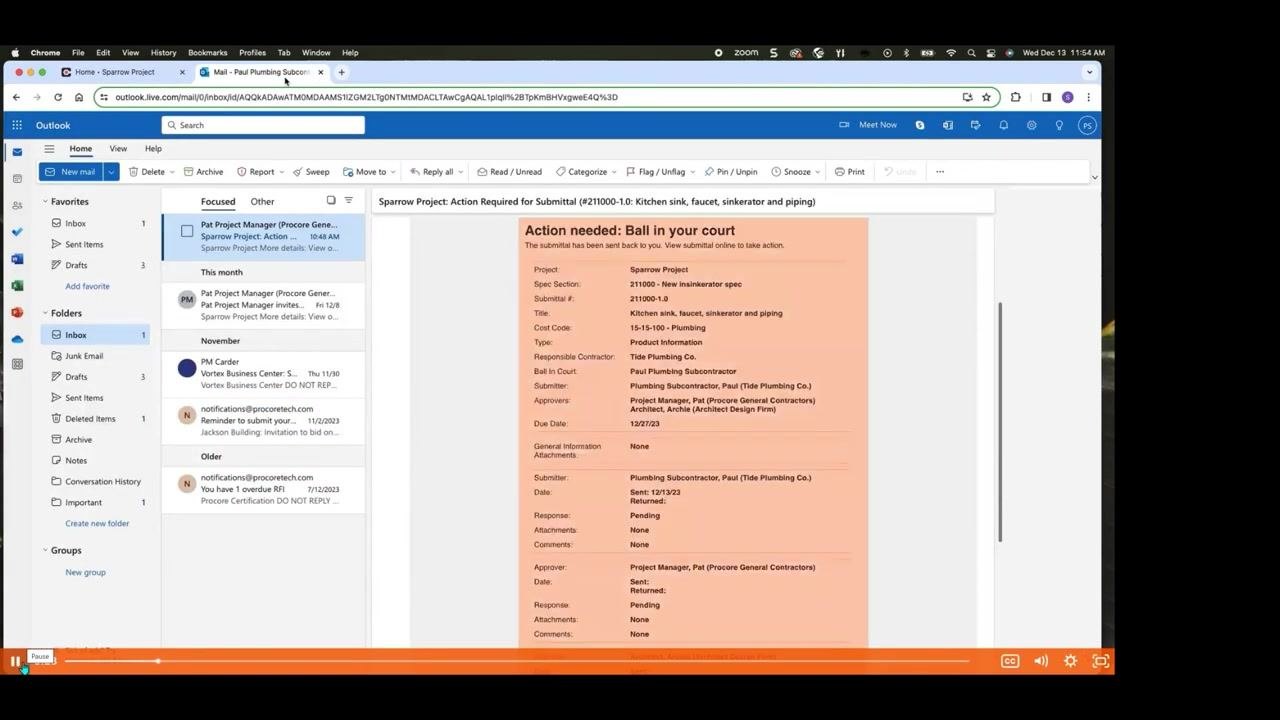The image size is (1280, 720).
Task: Open To Do checkmark in app rail
Action: point(17,232)
